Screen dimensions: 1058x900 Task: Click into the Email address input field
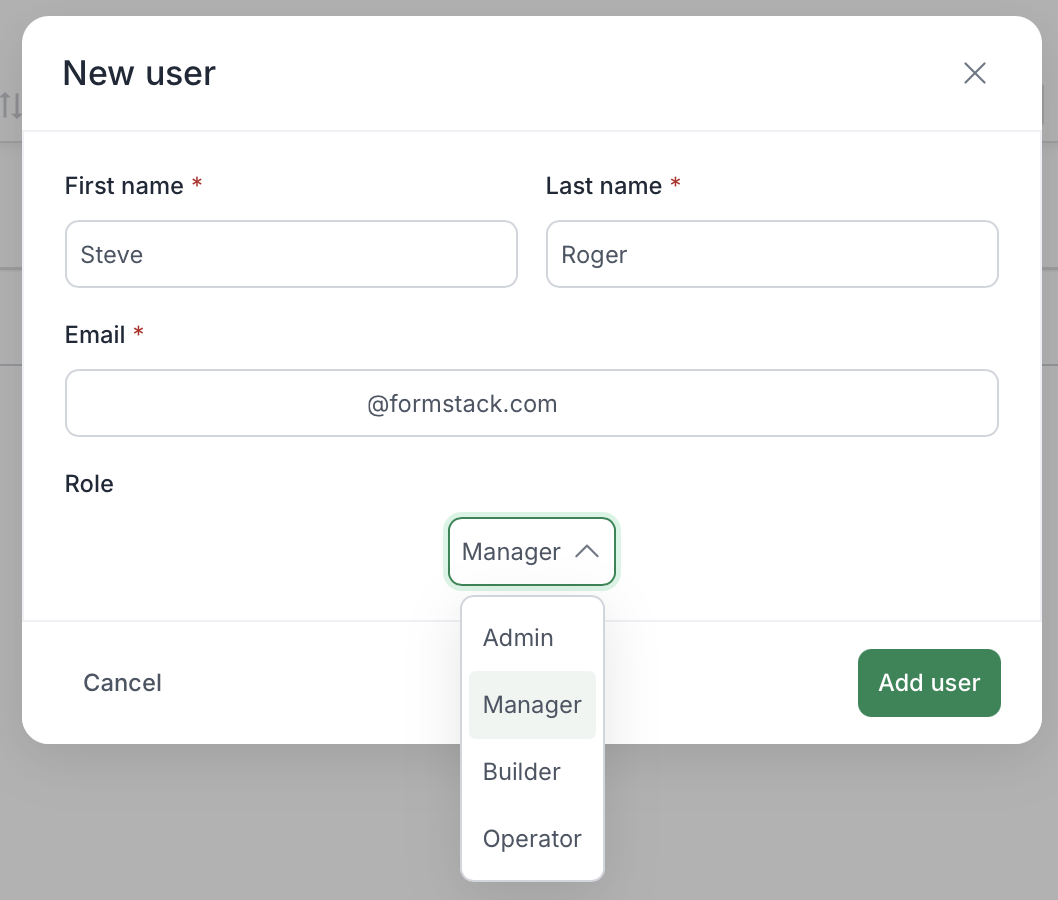(x=531, y=404)
